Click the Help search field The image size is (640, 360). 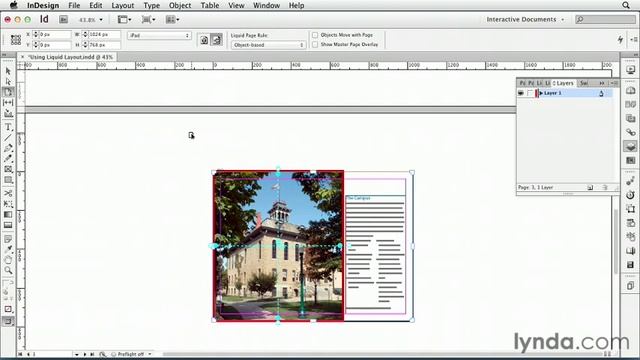click(605, 19)
